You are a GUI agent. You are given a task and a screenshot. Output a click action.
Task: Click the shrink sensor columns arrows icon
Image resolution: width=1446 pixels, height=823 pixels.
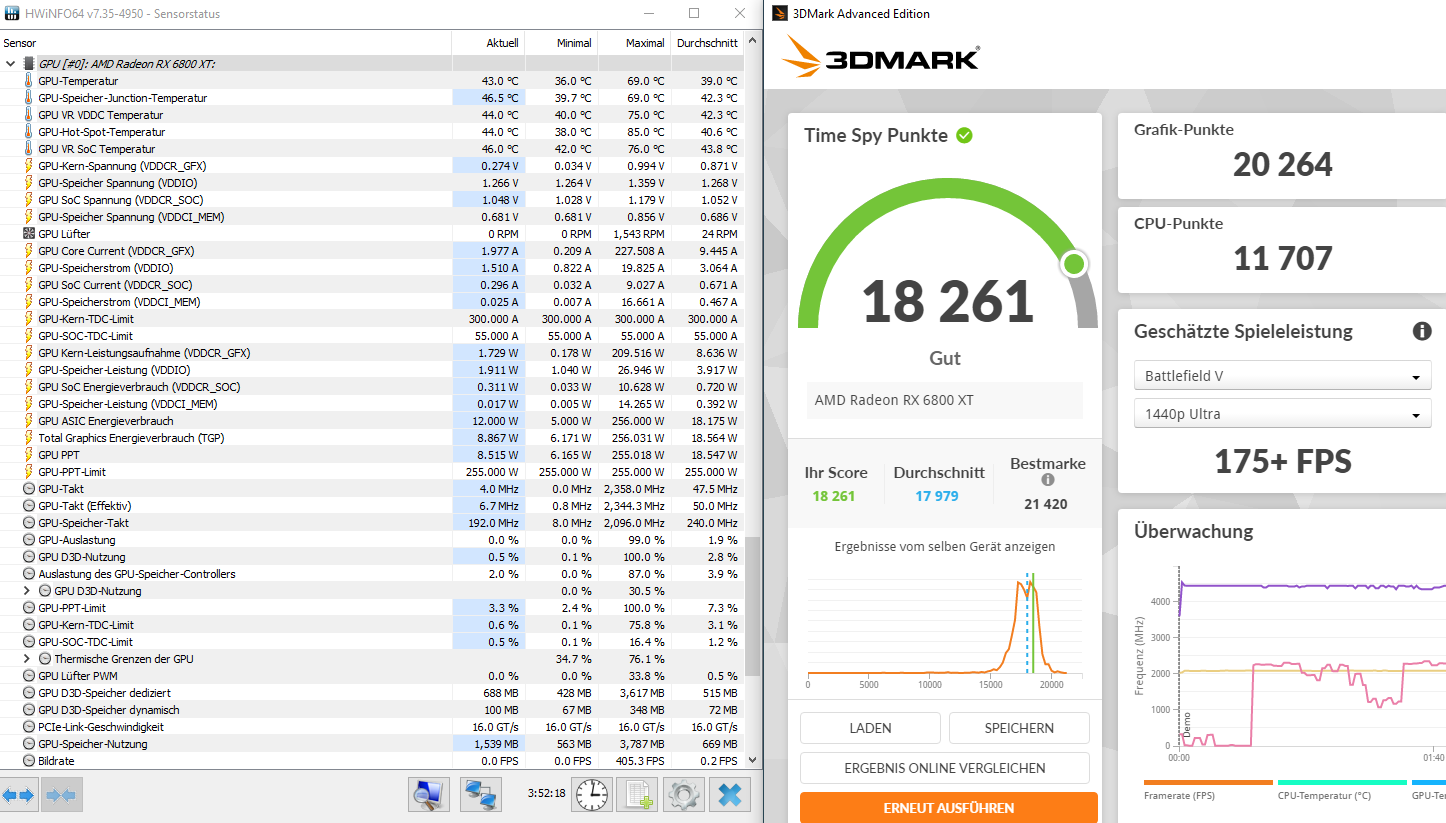61,795
